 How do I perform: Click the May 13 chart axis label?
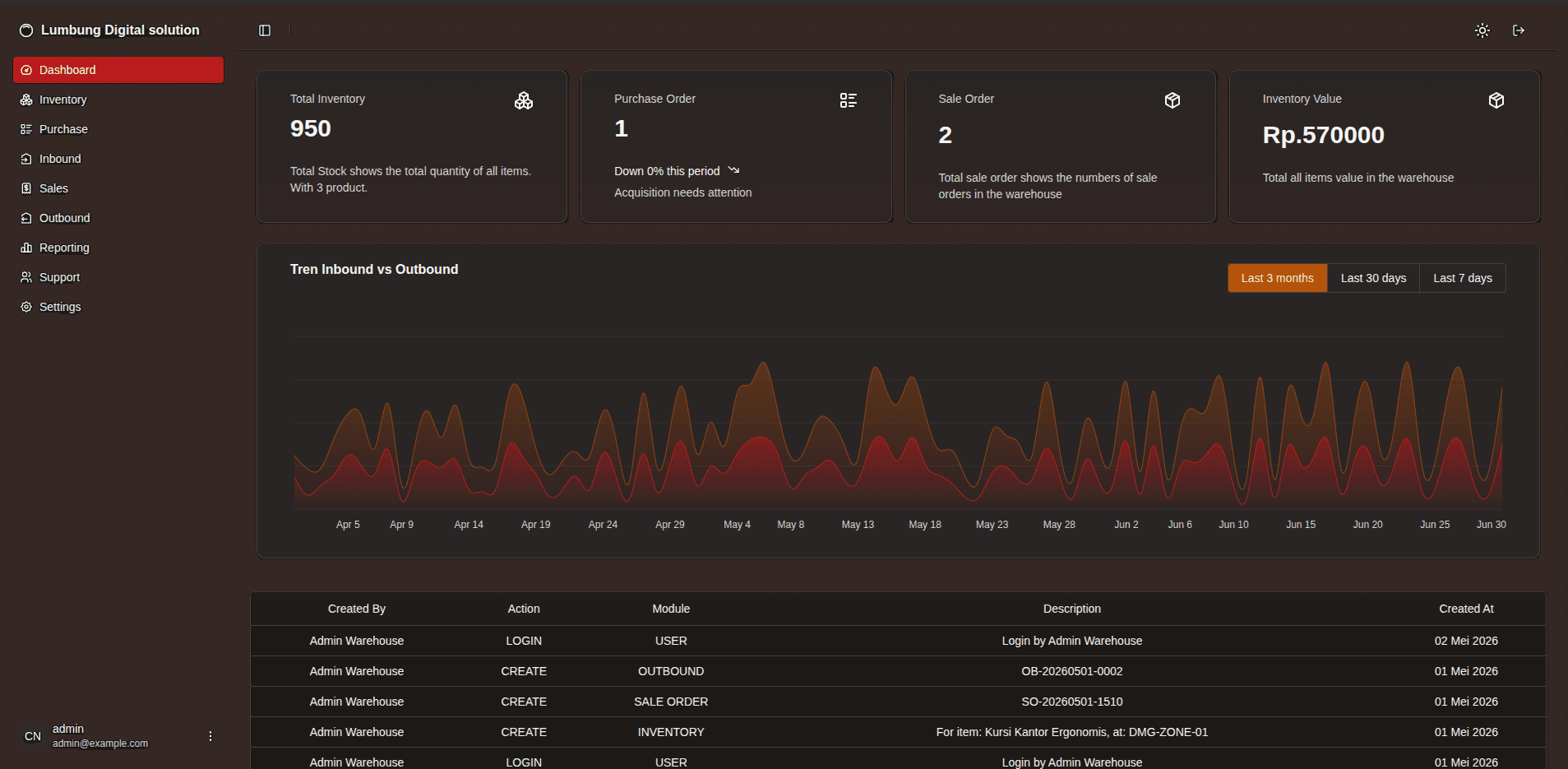(858, 525)
